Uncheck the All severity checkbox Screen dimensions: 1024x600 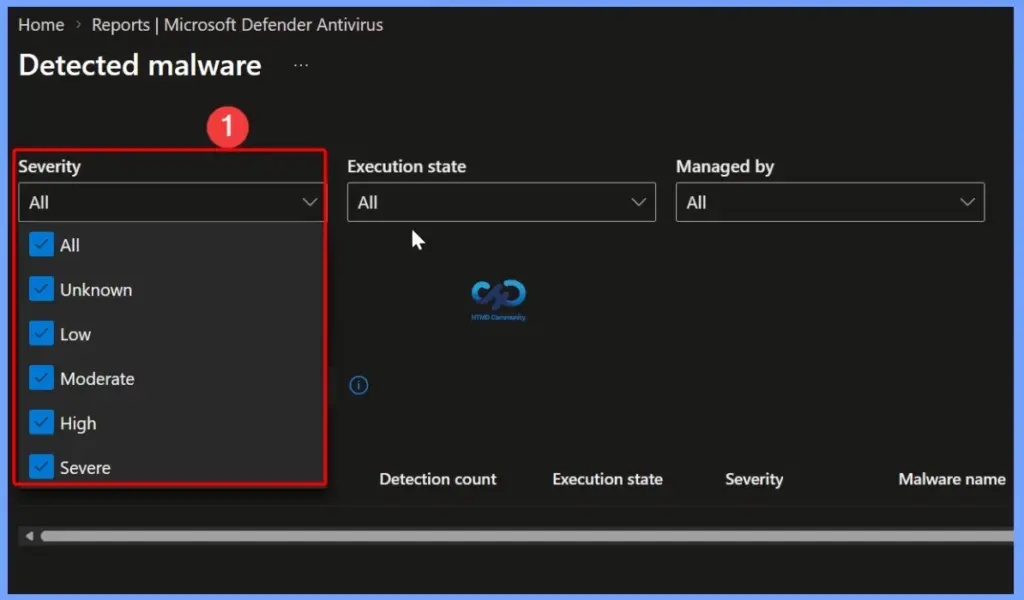41,245
